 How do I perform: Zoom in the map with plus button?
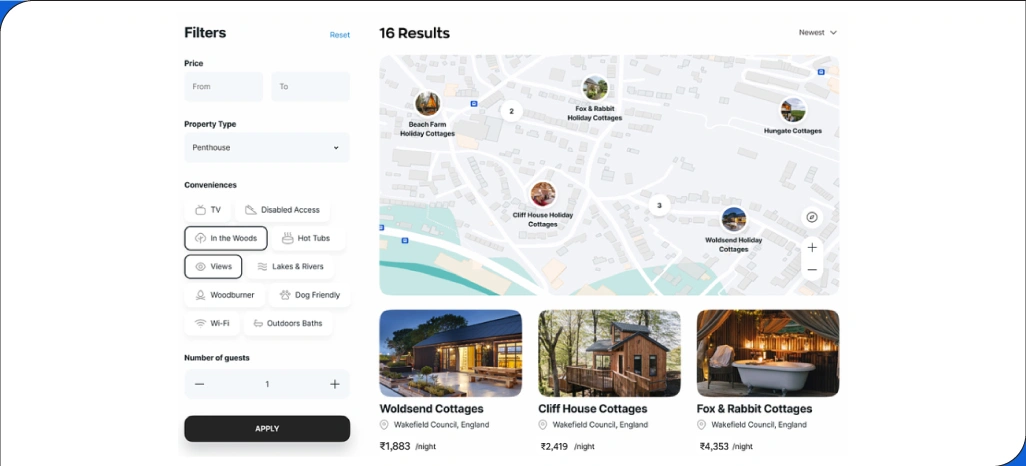(x=812, y=247)
